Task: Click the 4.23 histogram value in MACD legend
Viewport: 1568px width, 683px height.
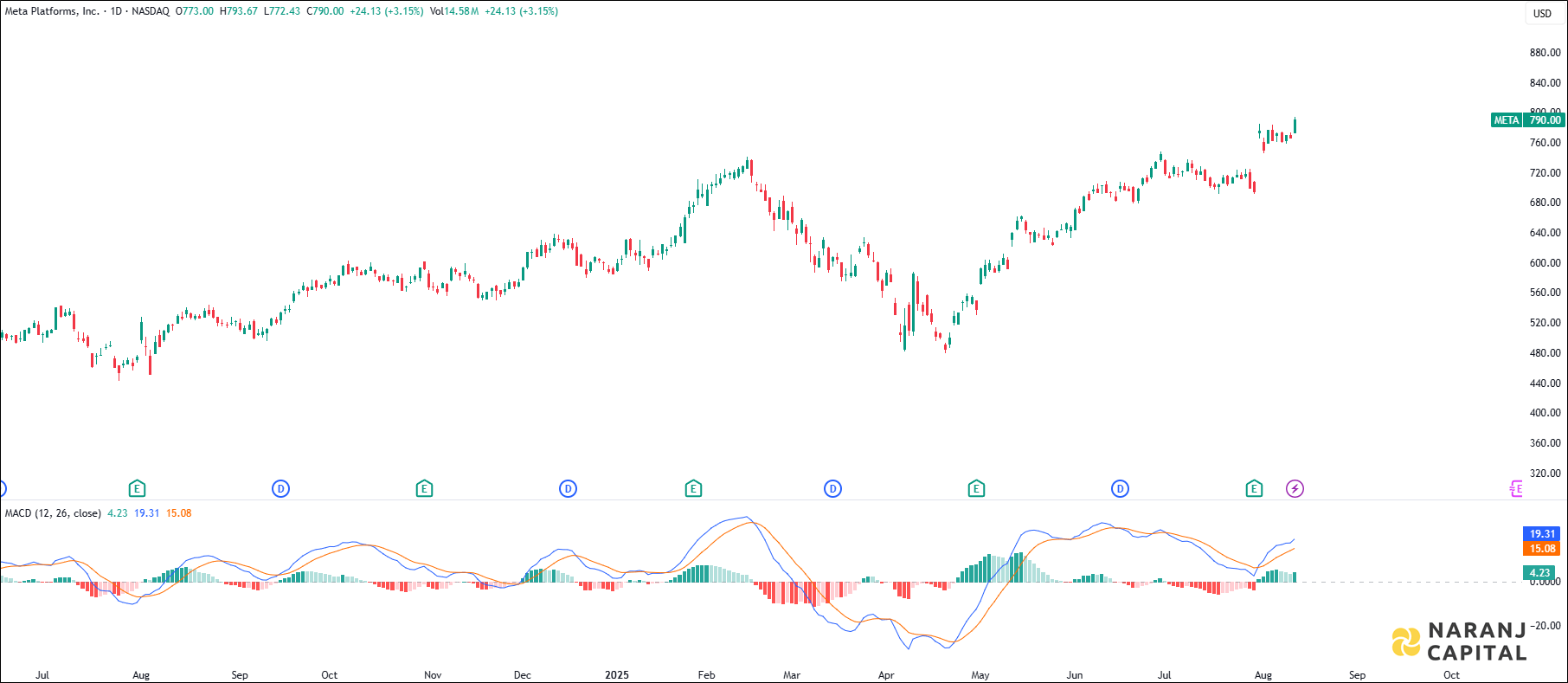Action: pyautogui.click(x=117, y=513)
